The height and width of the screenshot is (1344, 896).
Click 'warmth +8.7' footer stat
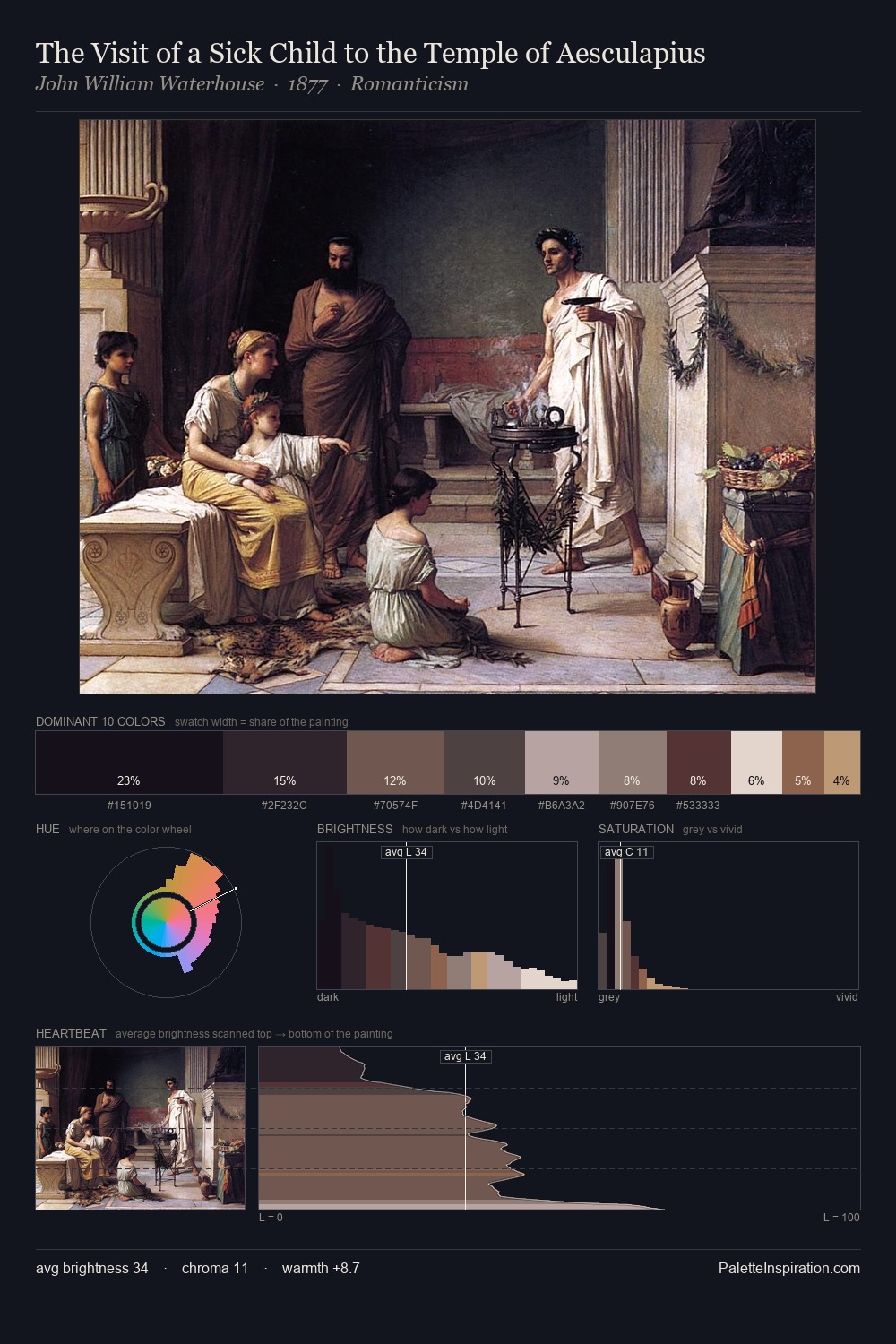click(x=321, y=1268)
